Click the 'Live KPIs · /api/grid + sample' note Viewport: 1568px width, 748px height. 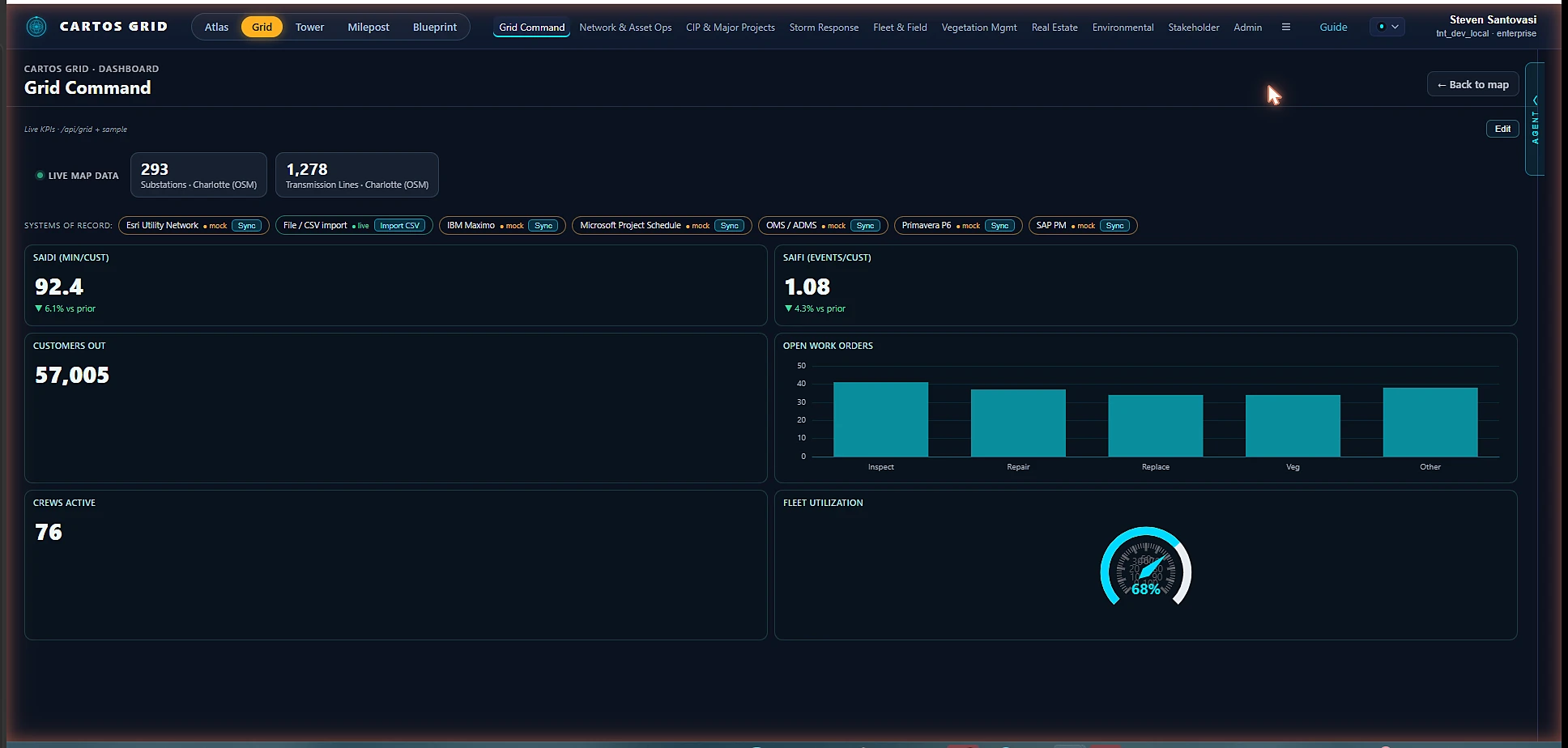click(x=75, y=130)
